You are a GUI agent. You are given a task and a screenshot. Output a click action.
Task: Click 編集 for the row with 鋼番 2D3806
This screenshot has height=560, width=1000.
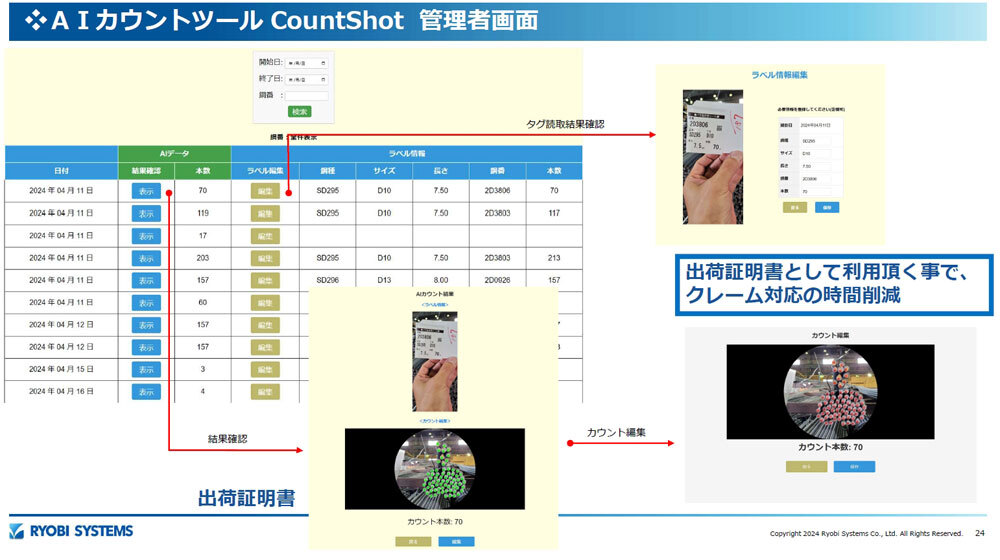[265, 191]
